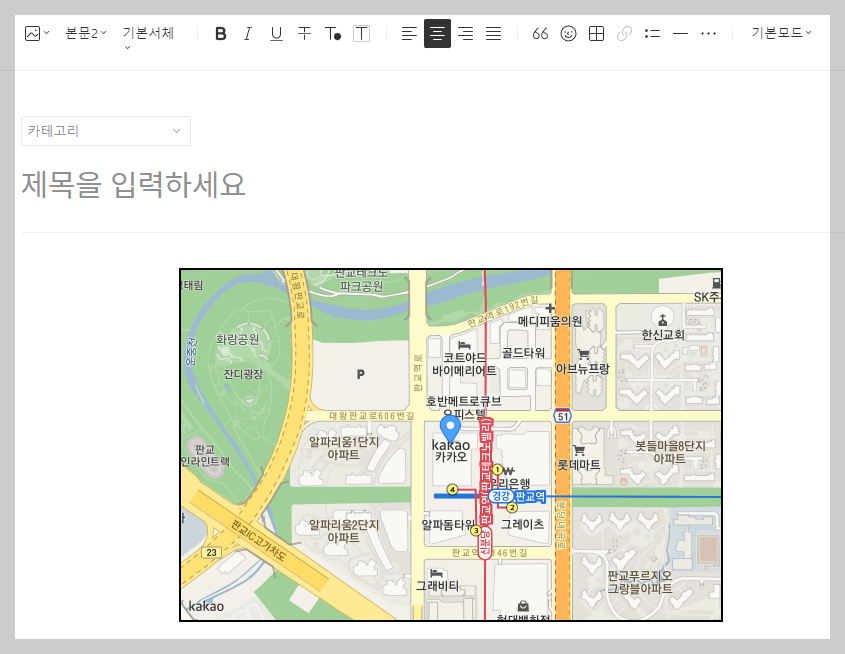845x654 pixels.
Task: Justify text alignment
Action: click(494, 33)
